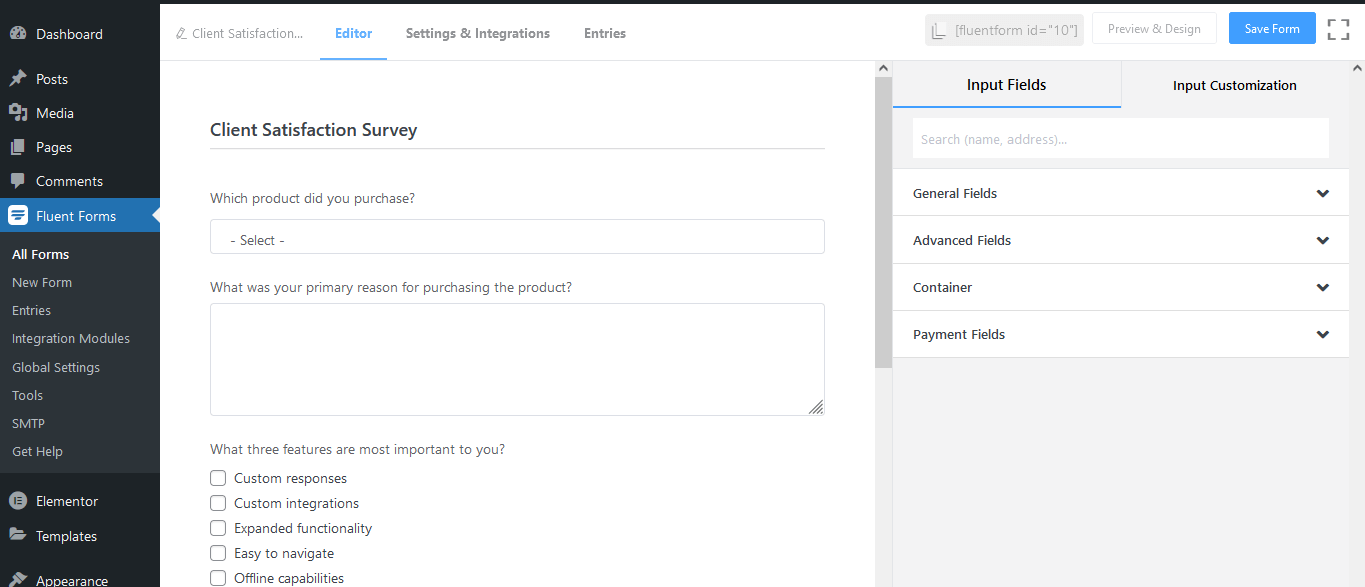The height and width of the screenshot is (587, 1365).
Task: Click the form editor scrollbar thumb
Action: coord(883,222)
